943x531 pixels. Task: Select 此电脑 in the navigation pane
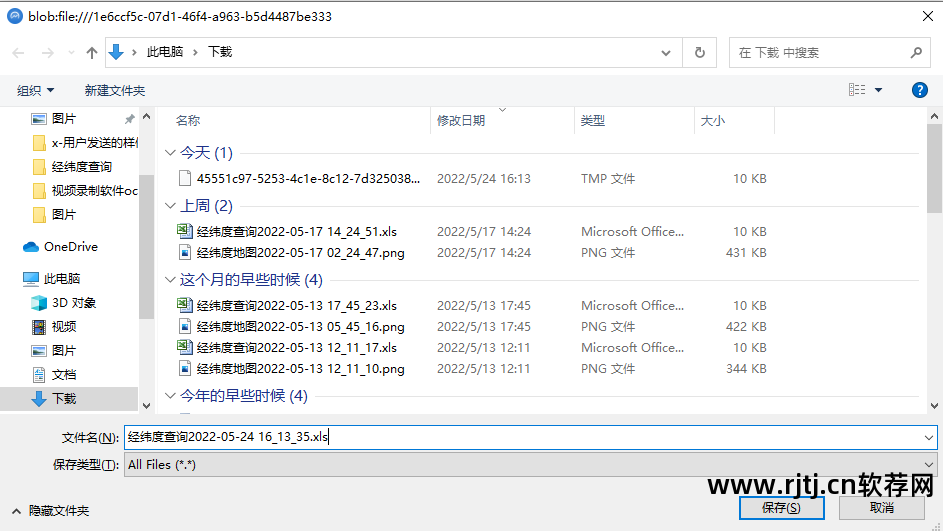point(62,278)
